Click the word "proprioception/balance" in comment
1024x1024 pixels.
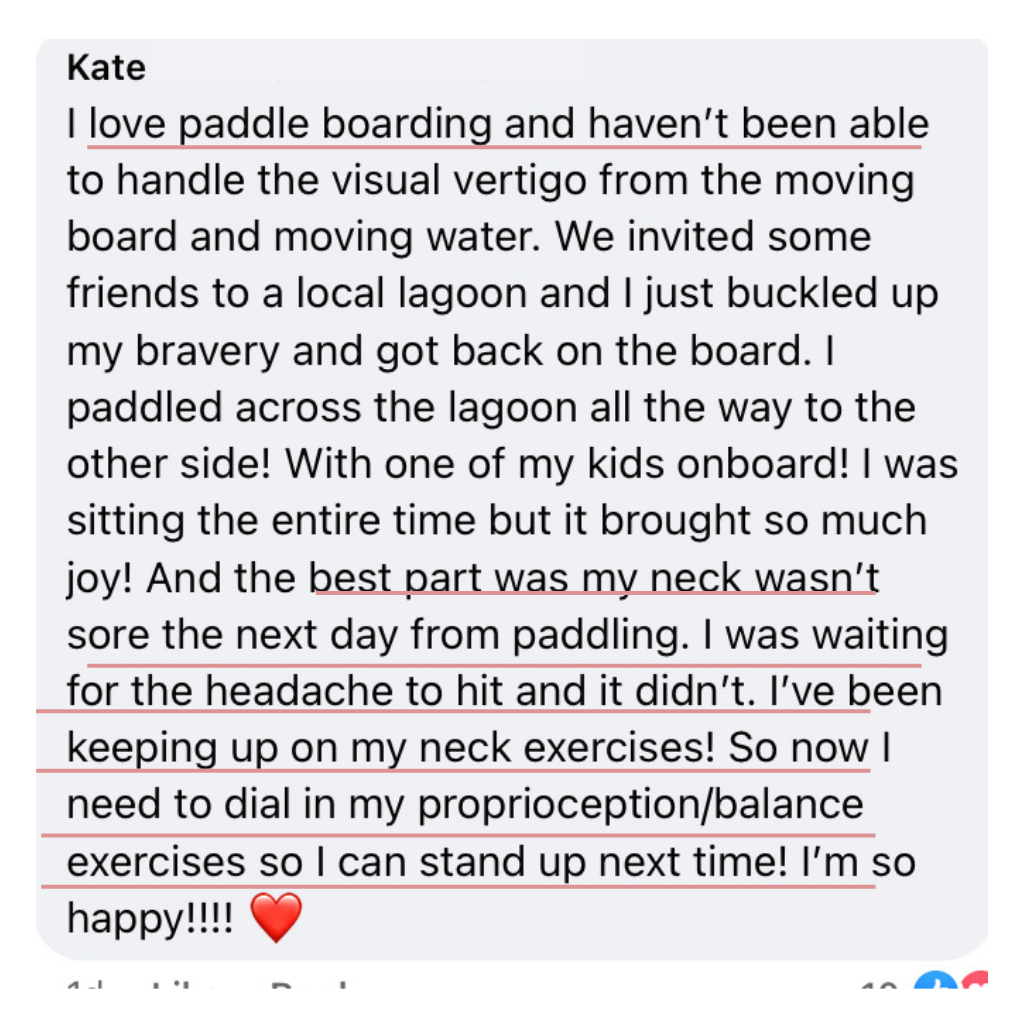640,805
